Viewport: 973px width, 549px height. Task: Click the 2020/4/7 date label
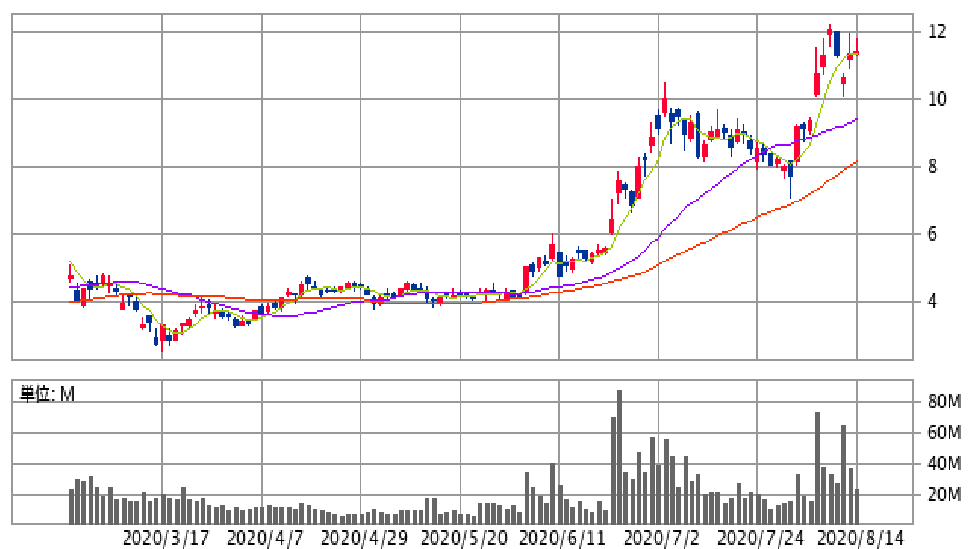click(265, 537)
